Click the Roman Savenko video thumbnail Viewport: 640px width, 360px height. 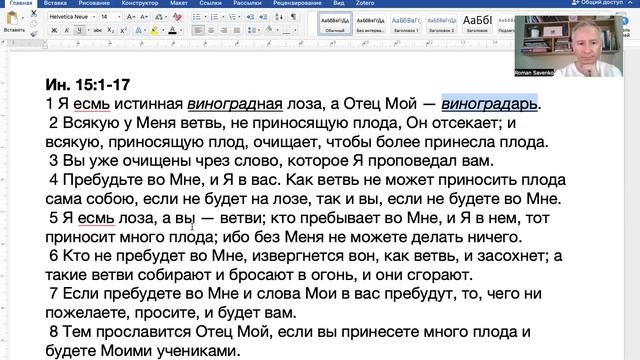pos(569,46)
